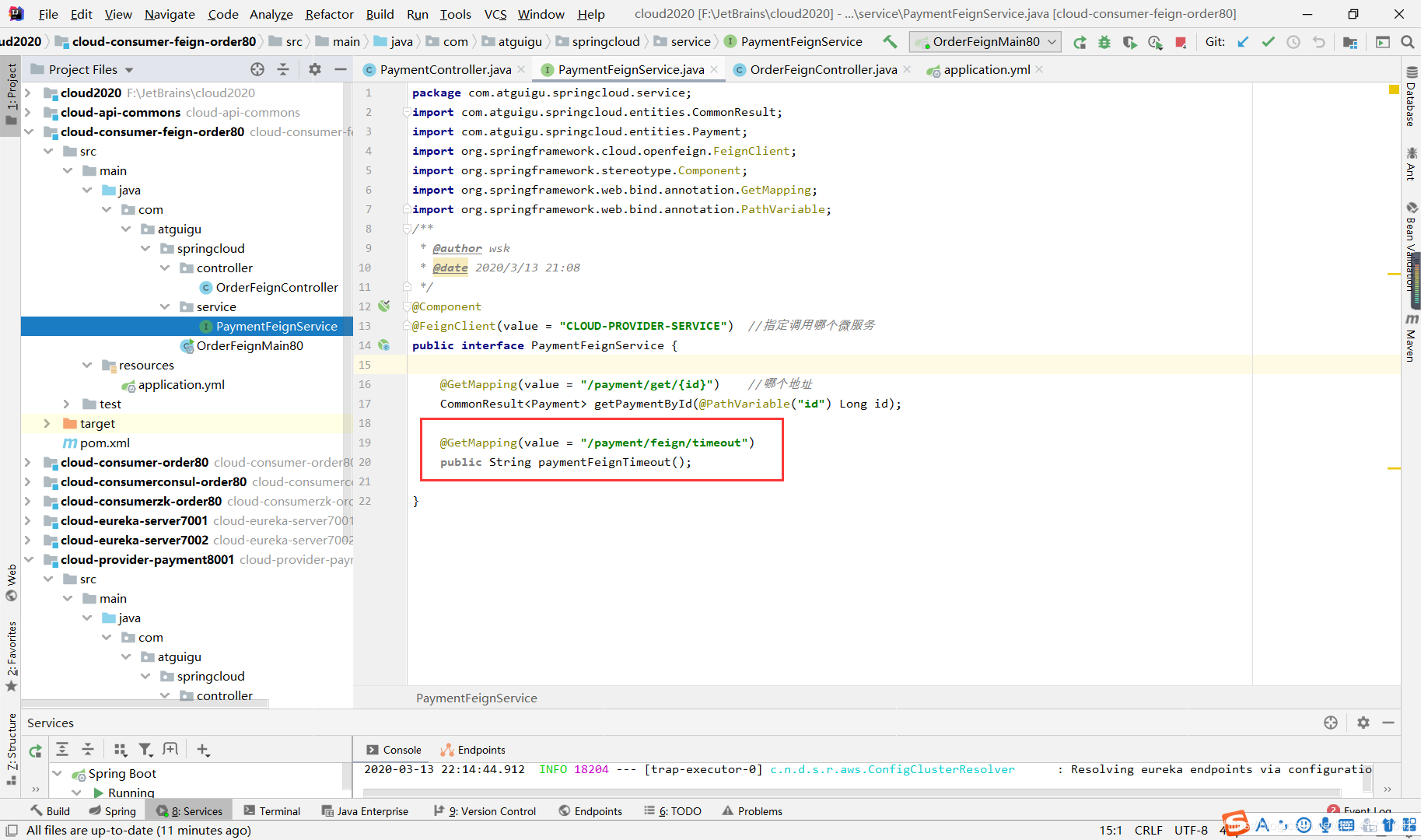The image size is (1421, 840).
Task: Click Open in New Tab icon in Services
Action: tap(170, 749)
